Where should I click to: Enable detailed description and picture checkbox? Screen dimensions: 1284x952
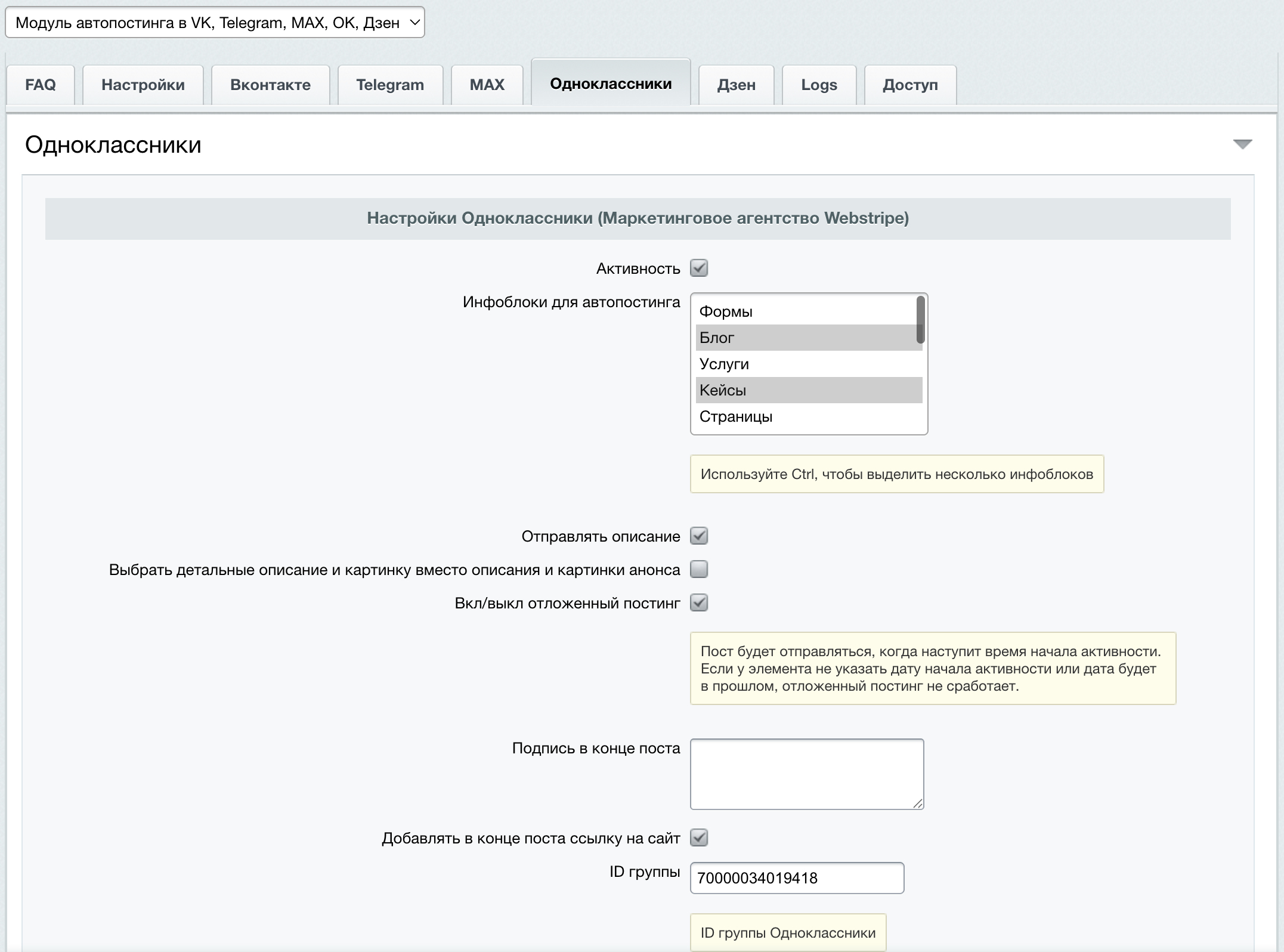coord(699,569)
